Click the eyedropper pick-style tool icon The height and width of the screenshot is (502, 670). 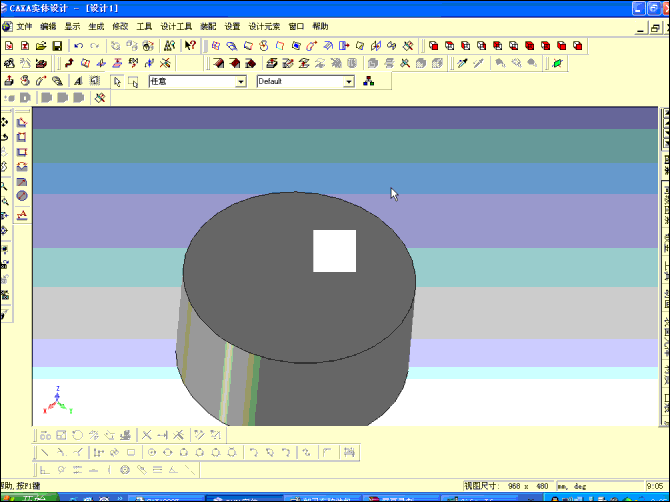pyautogui.click(x=462, y=64)
